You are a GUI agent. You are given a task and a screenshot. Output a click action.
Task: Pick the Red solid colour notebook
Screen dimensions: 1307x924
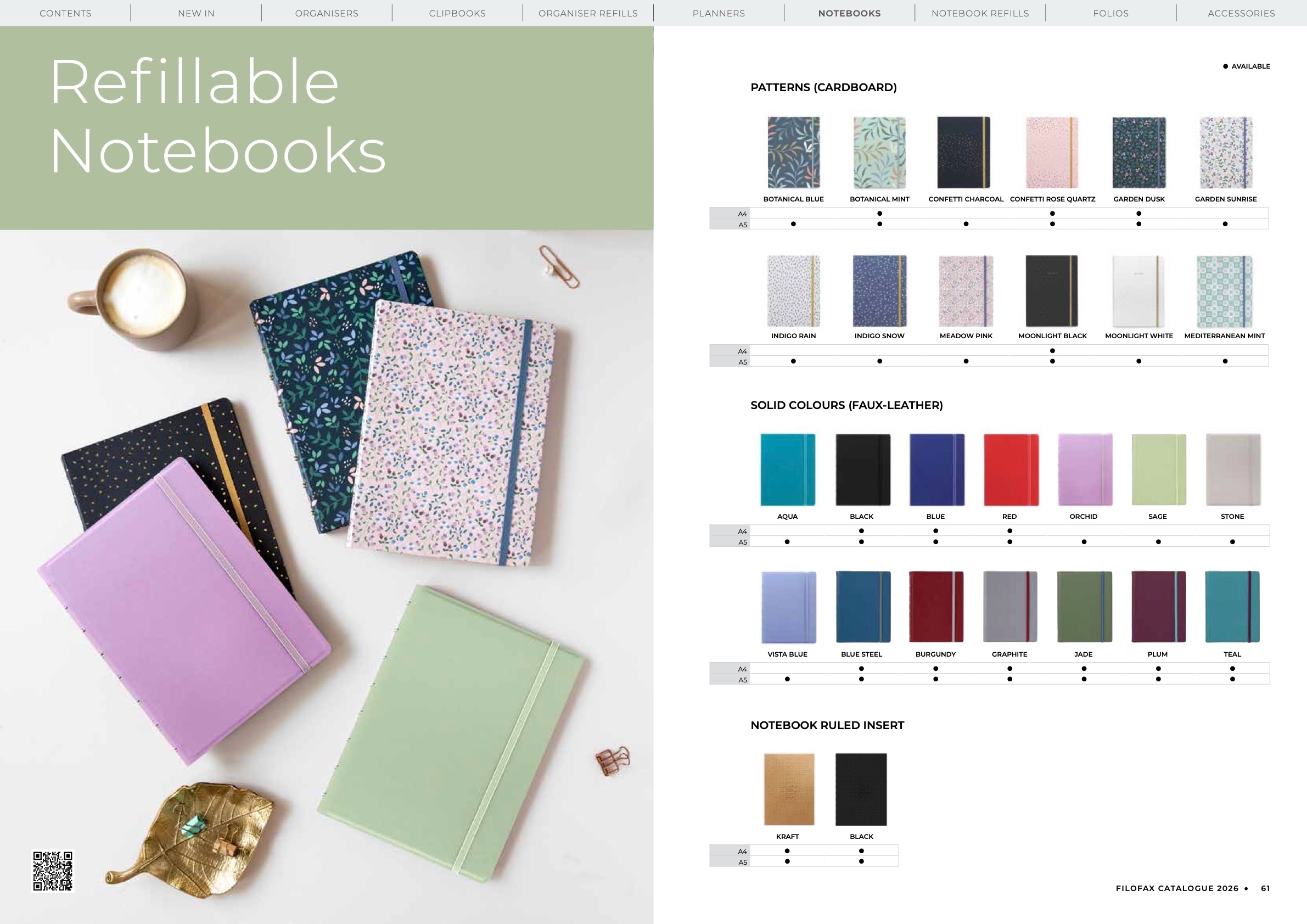(x=1011, y=469)
